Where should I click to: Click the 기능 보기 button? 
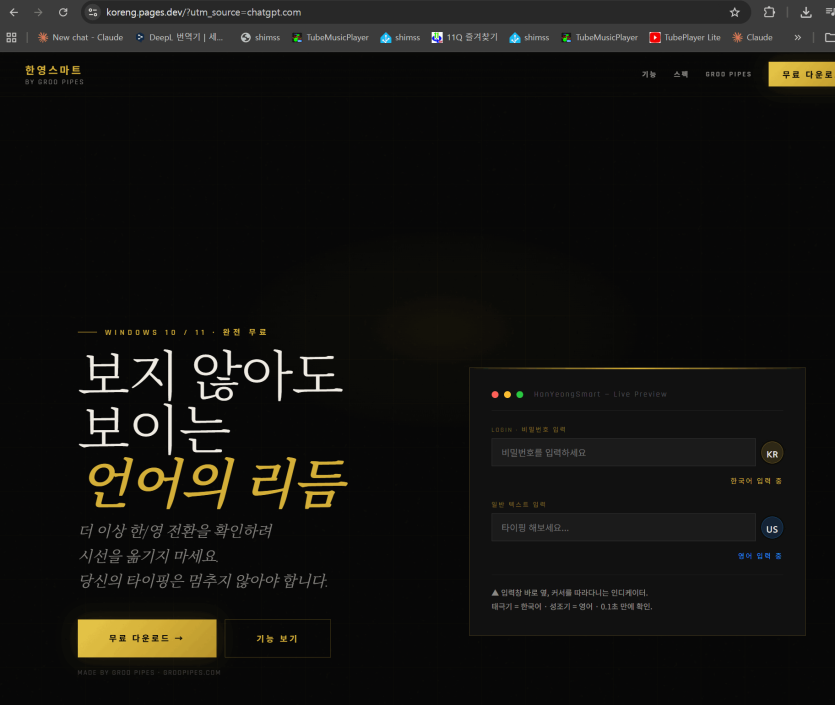click(x=277, y=638)
